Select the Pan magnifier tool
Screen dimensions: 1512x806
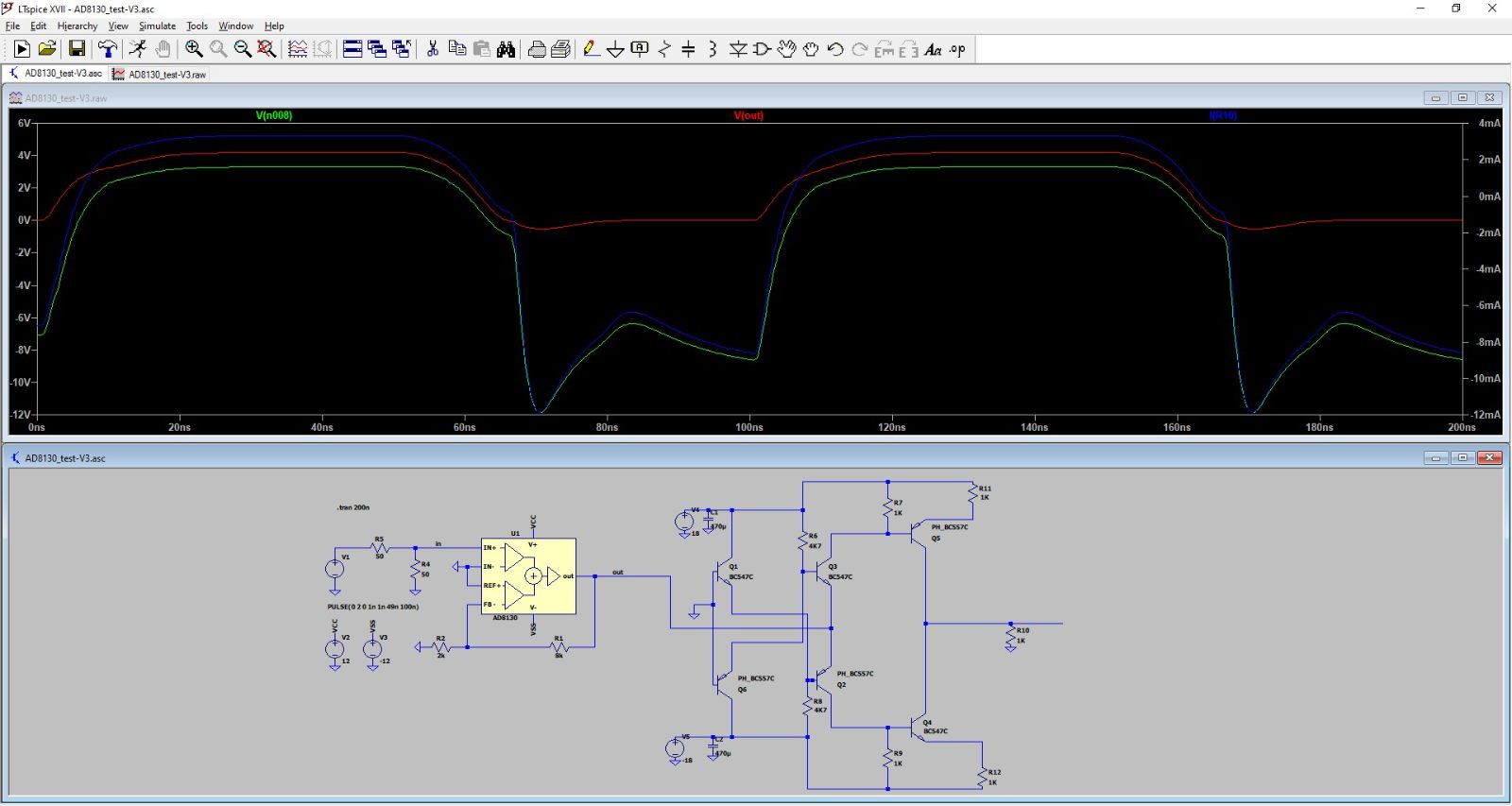click(218, 49)
